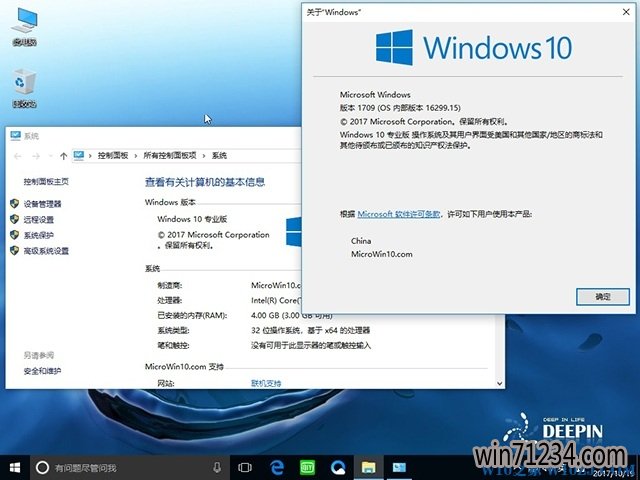Click the 4.00 GB installed memory value
Image resolution: width=640 pixels, height=480 pixels.
tap(291, 315)
